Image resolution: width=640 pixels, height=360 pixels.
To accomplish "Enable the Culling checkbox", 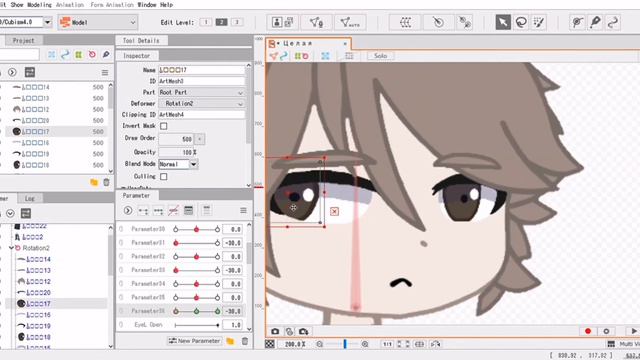I will pos(163,177).
